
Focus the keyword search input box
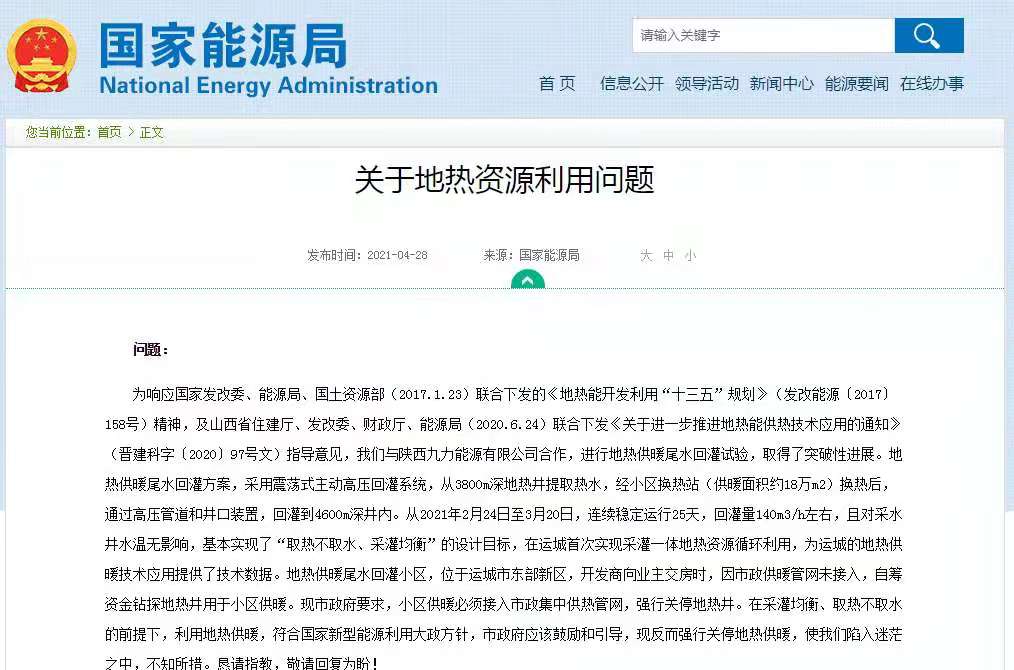[x=762, y=36]
